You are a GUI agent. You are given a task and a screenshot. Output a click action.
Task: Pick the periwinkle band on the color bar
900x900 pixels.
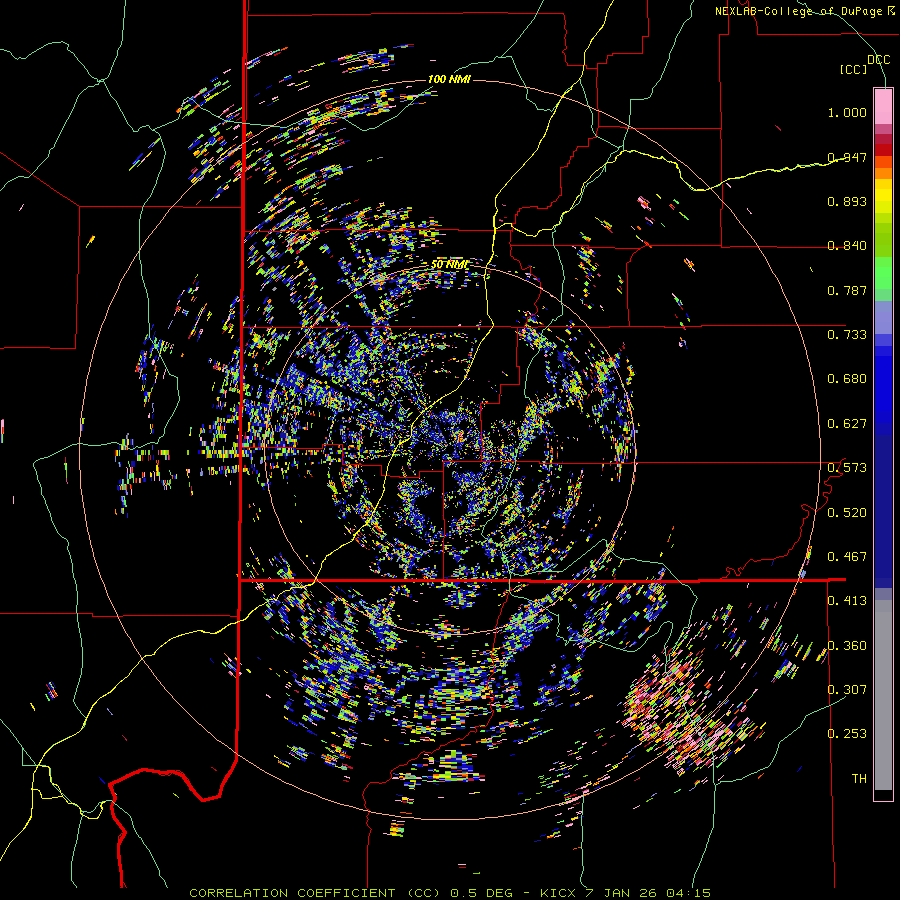883,317
